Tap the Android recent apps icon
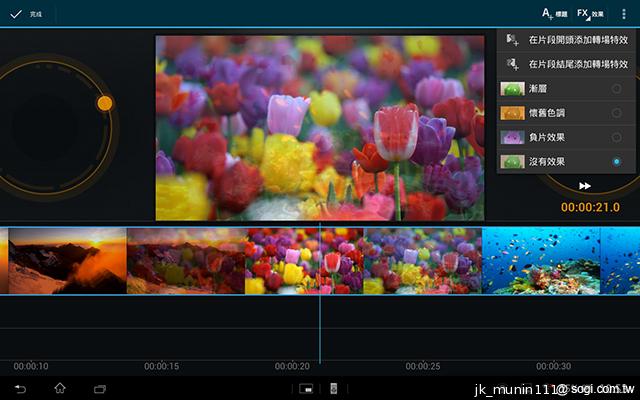This screenshot has width=640, height=400. 100,389
